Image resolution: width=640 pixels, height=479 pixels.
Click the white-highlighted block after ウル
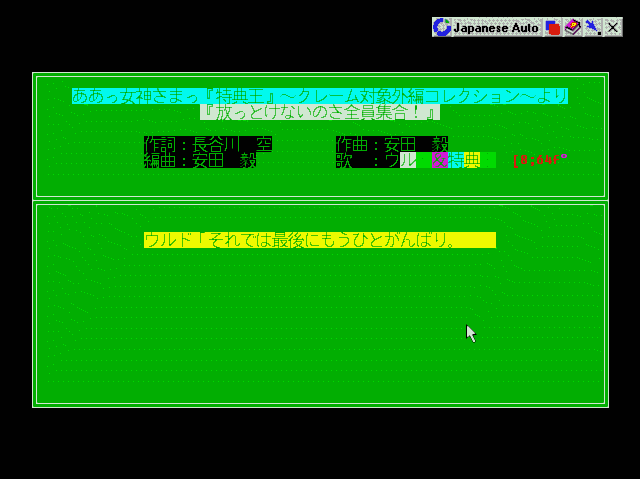click(408, 160)
